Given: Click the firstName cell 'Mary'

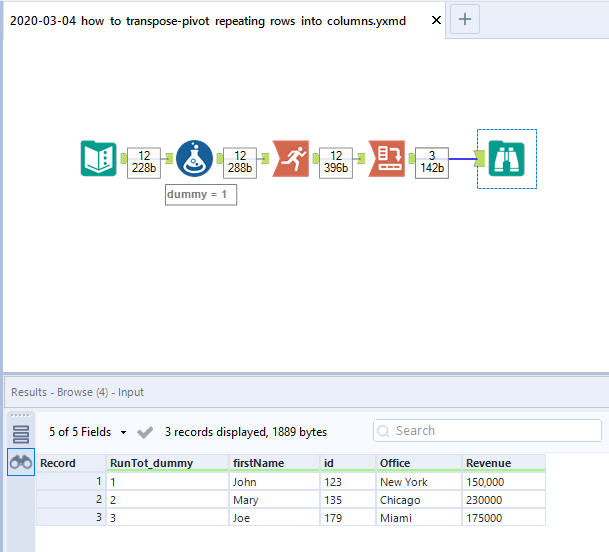Looking at the screenshot, I should 274,500.
